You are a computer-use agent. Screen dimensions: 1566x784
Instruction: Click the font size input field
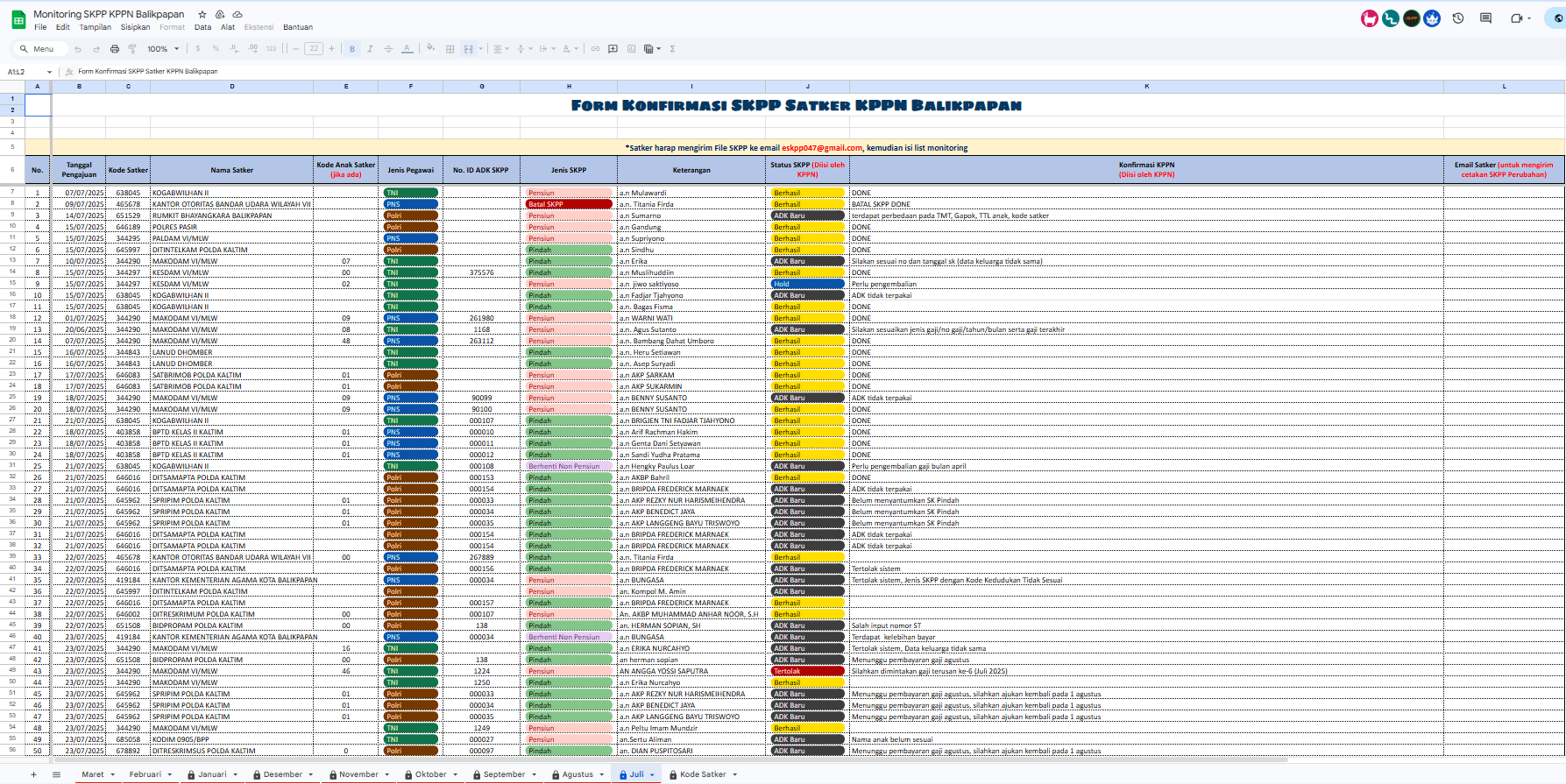coord(314,49)
